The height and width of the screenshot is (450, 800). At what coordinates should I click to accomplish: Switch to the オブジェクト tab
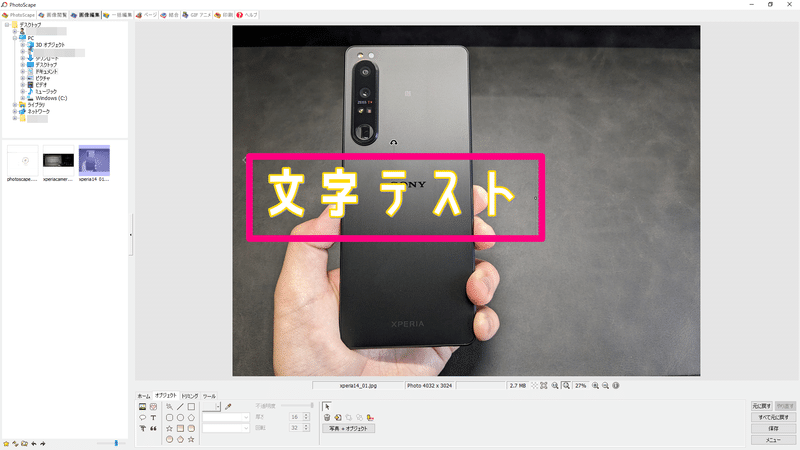165,395
